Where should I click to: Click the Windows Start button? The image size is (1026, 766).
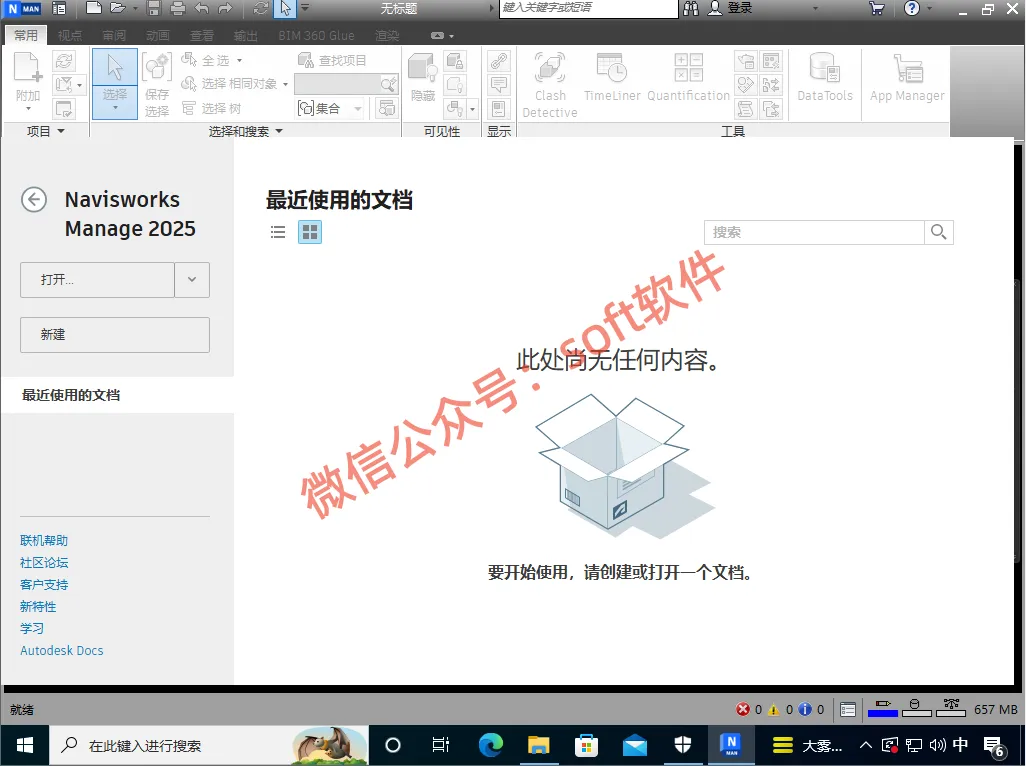pyautogui.click(x=25, y=745)
